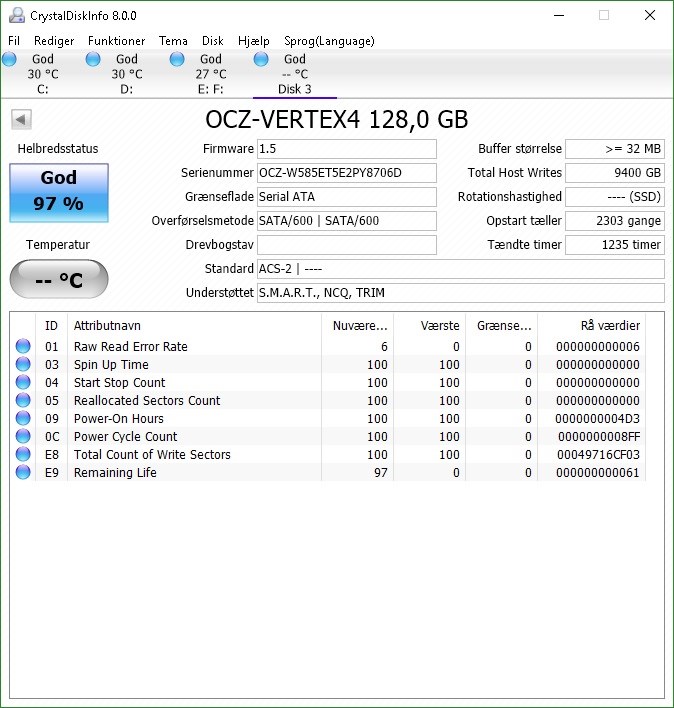Click the -- °C temperature button
Image resolution: width=674 pixels, height=708 pixels.
point(59,279)
